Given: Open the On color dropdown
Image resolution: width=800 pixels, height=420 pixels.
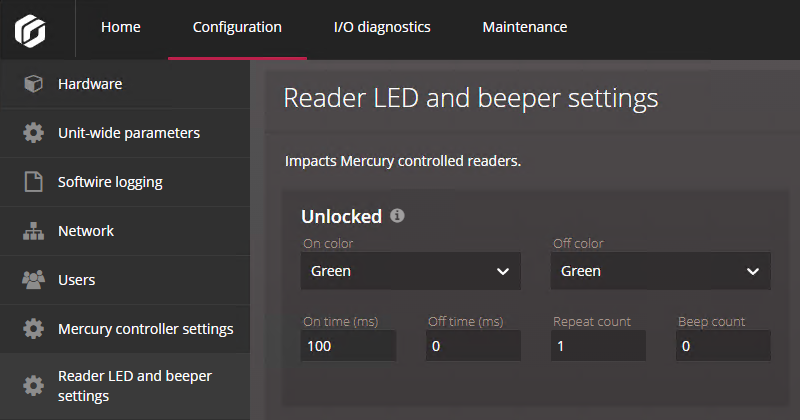Looking at the screenshot, I should tap(410, 271).
